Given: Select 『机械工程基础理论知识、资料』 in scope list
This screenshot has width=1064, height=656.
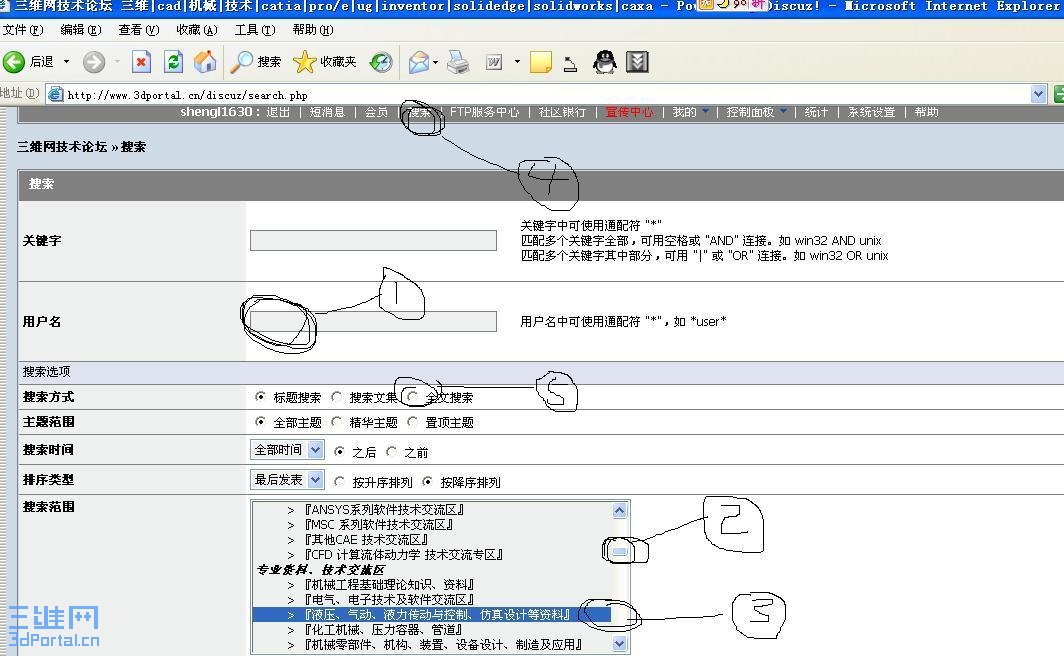Looking at the screenshot, I should pyautogui.click(x=389, y=584).
